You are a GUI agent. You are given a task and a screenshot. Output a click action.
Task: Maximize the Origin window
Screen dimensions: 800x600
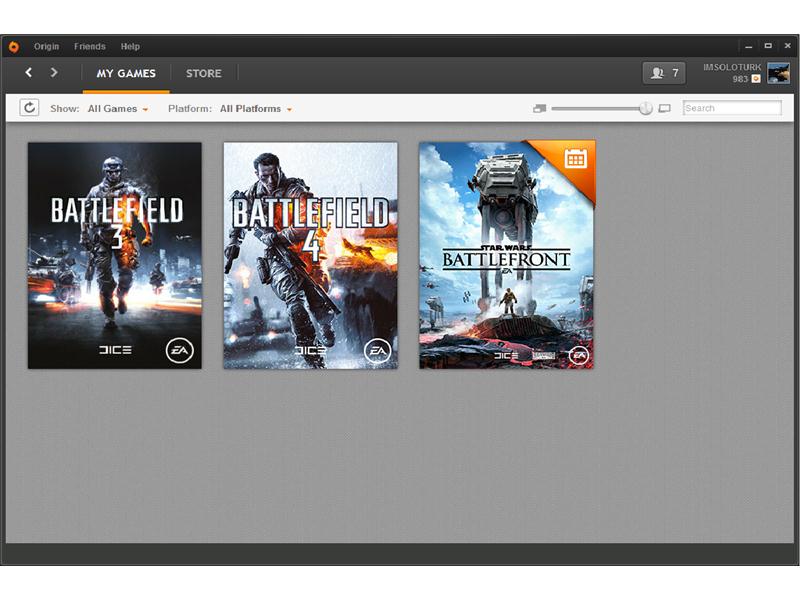[x=768, y=46]
